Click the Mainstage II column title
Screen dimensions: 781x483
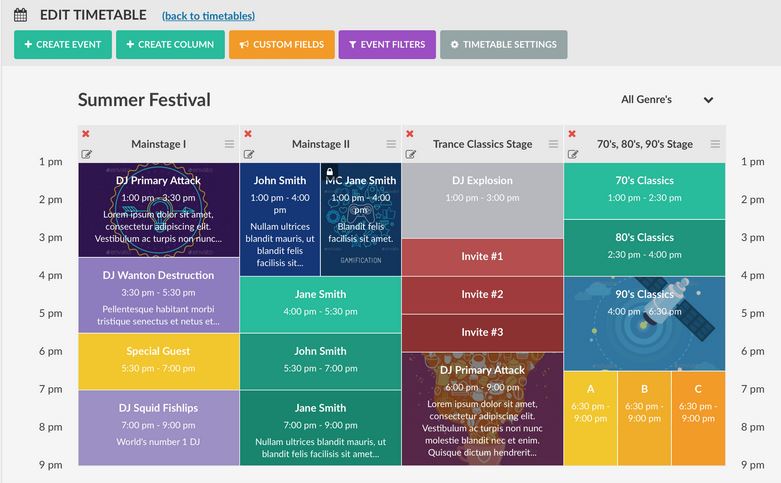pos(321,144)
